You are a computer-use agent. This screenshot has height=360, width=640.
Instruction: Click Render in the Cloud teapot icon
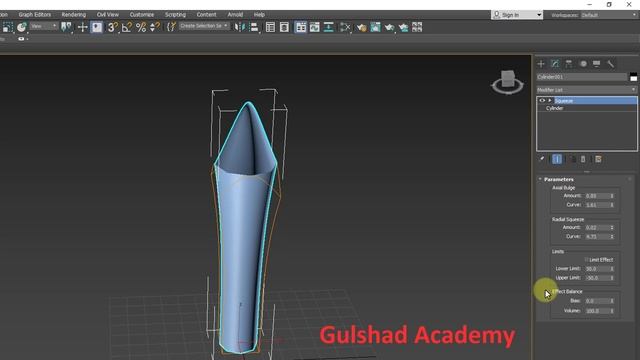[x=403, y=27]
